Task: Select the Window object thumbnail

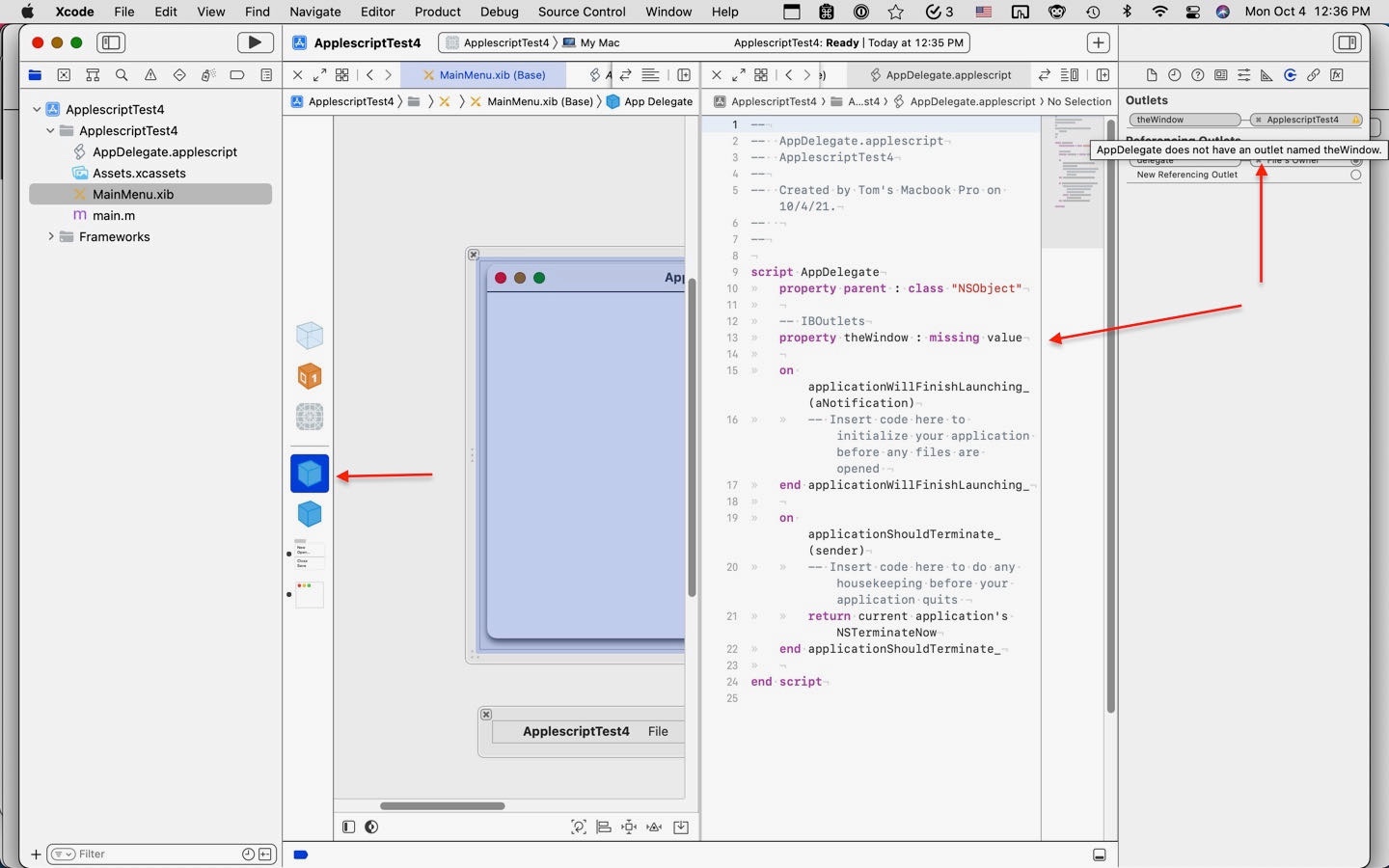Action: tap(309, 594)
